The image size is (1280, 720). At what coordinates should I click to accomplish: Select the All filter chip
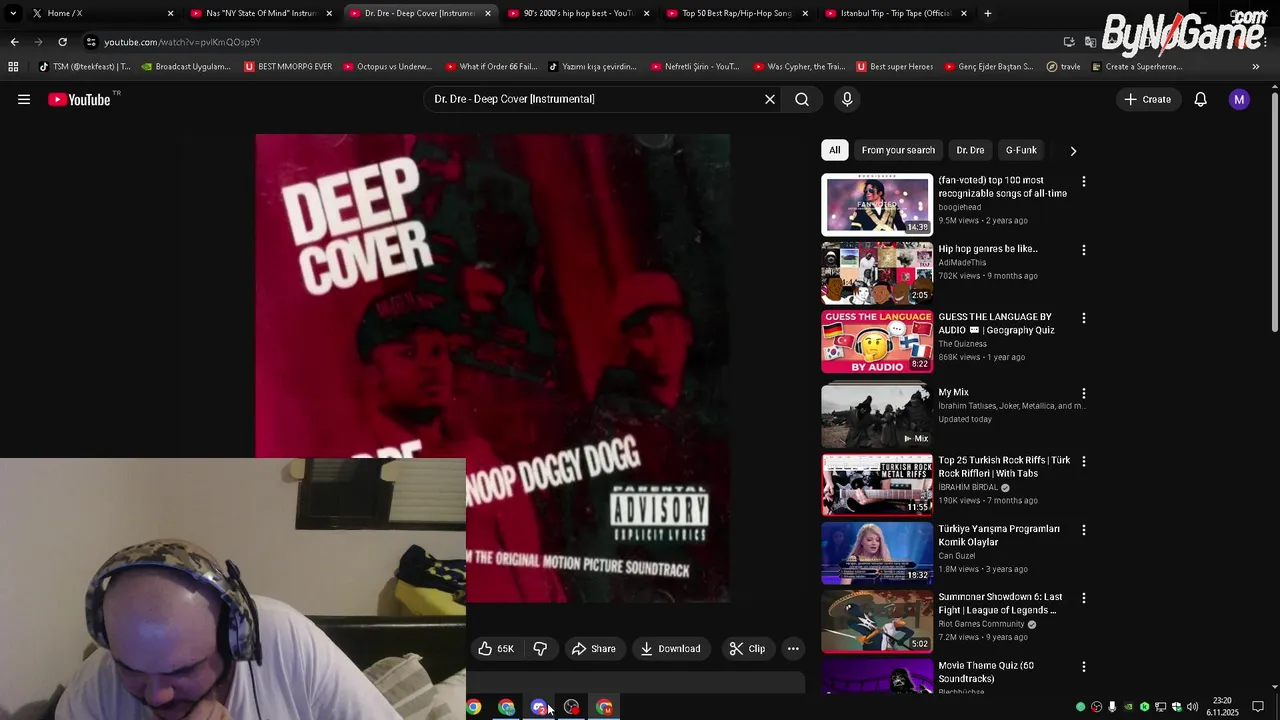[x=834, y=150]
